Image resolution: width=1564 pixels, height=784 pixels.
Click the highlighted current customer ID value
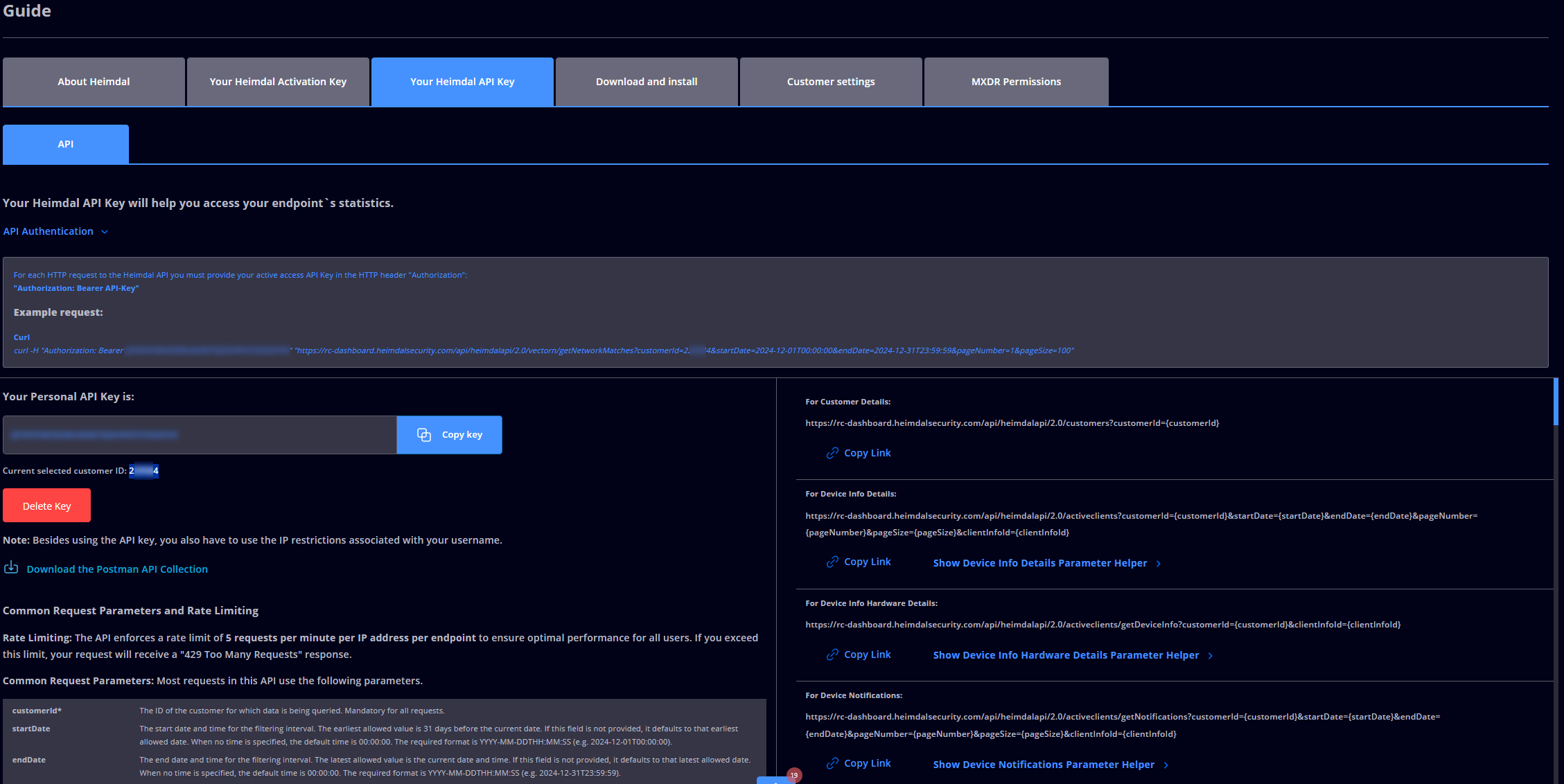pos(143,471)
